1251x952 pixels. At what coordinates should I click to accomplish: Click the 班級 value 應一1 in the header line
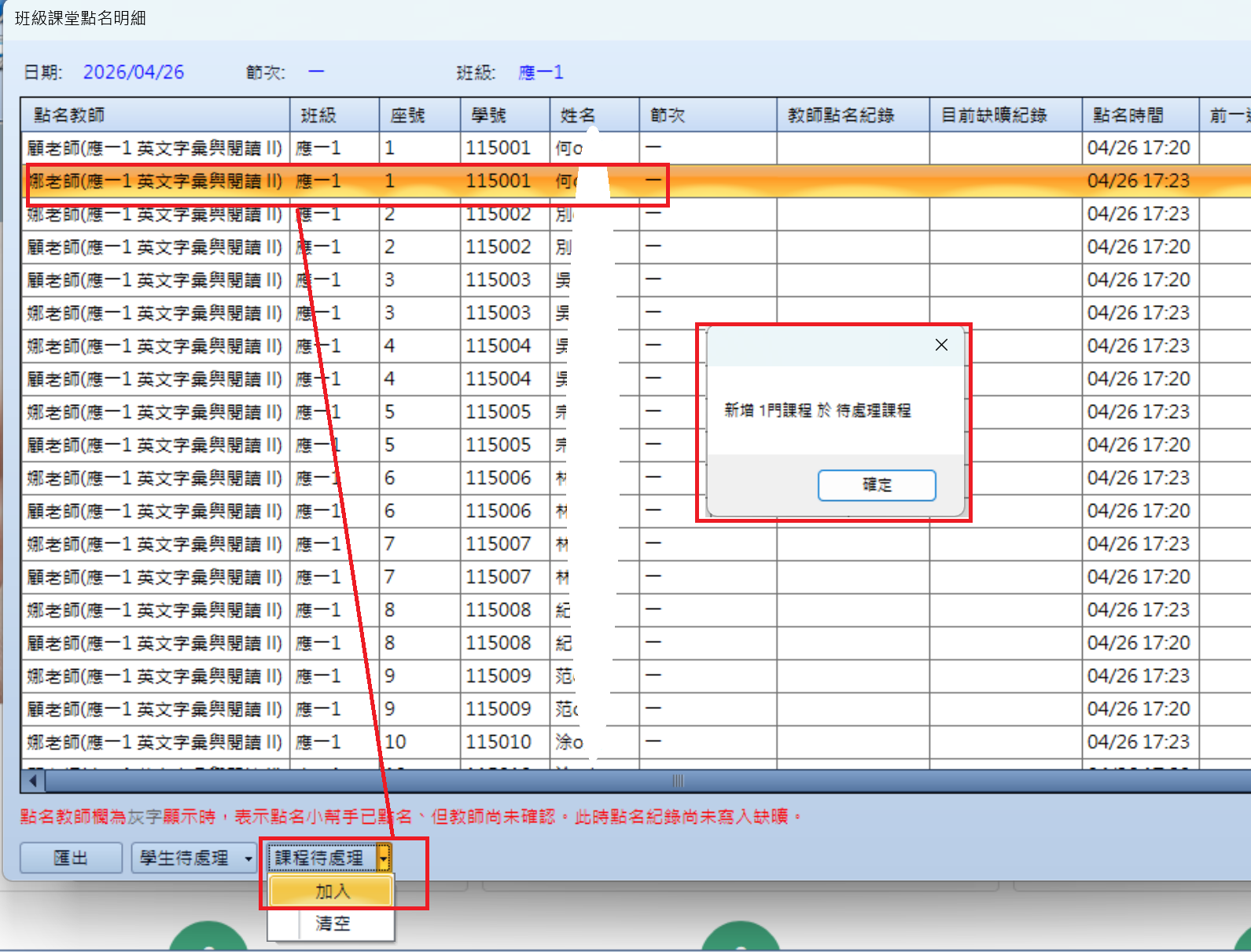point(541,72)
